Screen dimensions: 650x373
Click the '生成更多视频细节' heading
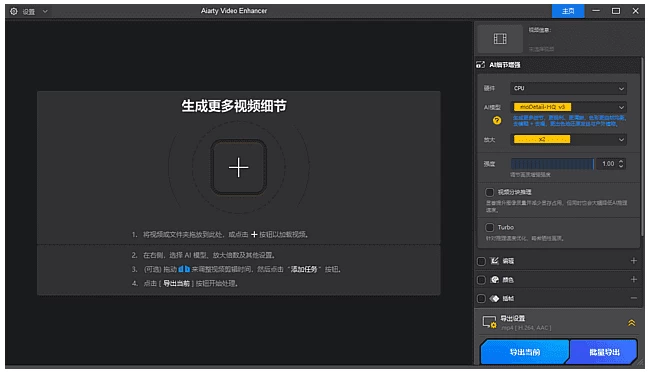234,106
